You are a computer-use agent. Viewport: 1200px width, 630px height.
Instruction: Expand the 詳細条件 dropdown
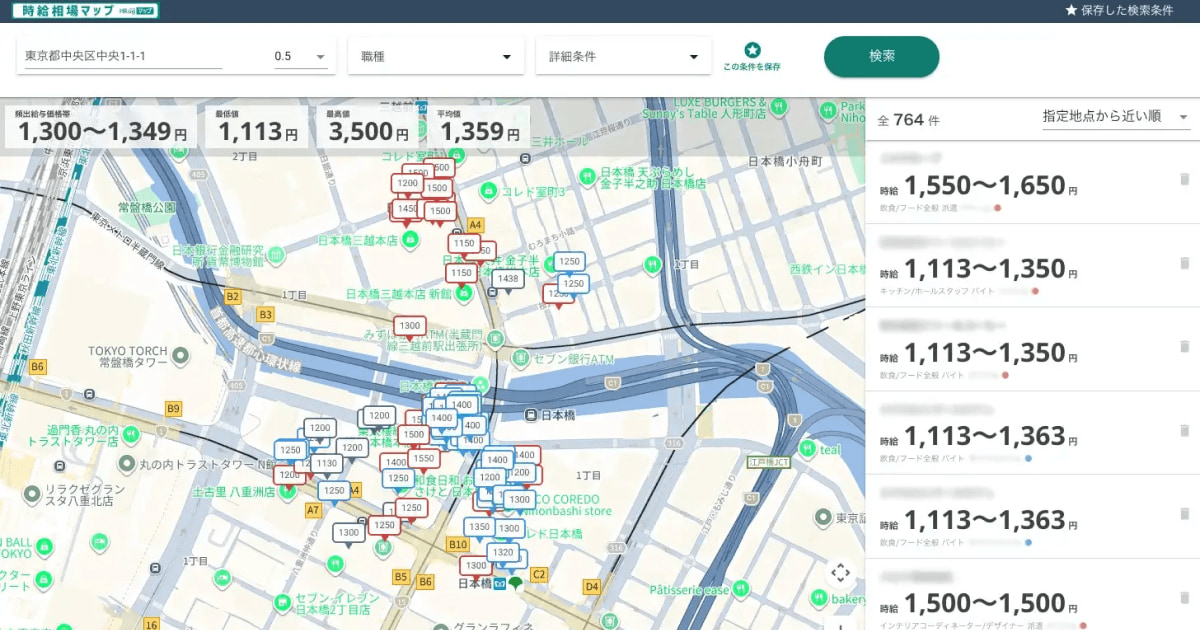tap(624, 56)
